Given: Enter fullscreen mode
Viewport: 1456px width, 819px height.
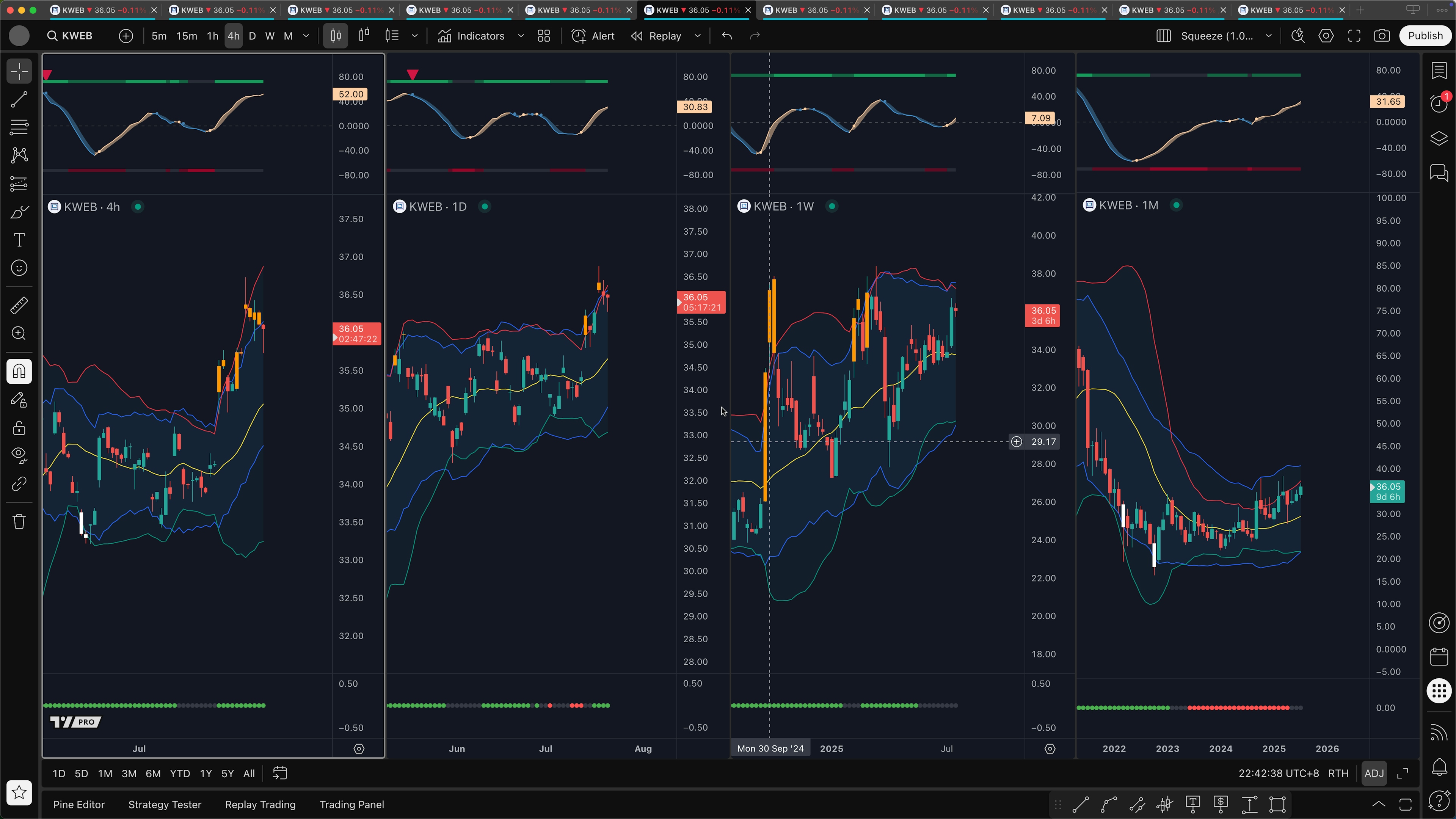Looking at the screenshot, I should pyautogui.click(x=1354, y=36).
